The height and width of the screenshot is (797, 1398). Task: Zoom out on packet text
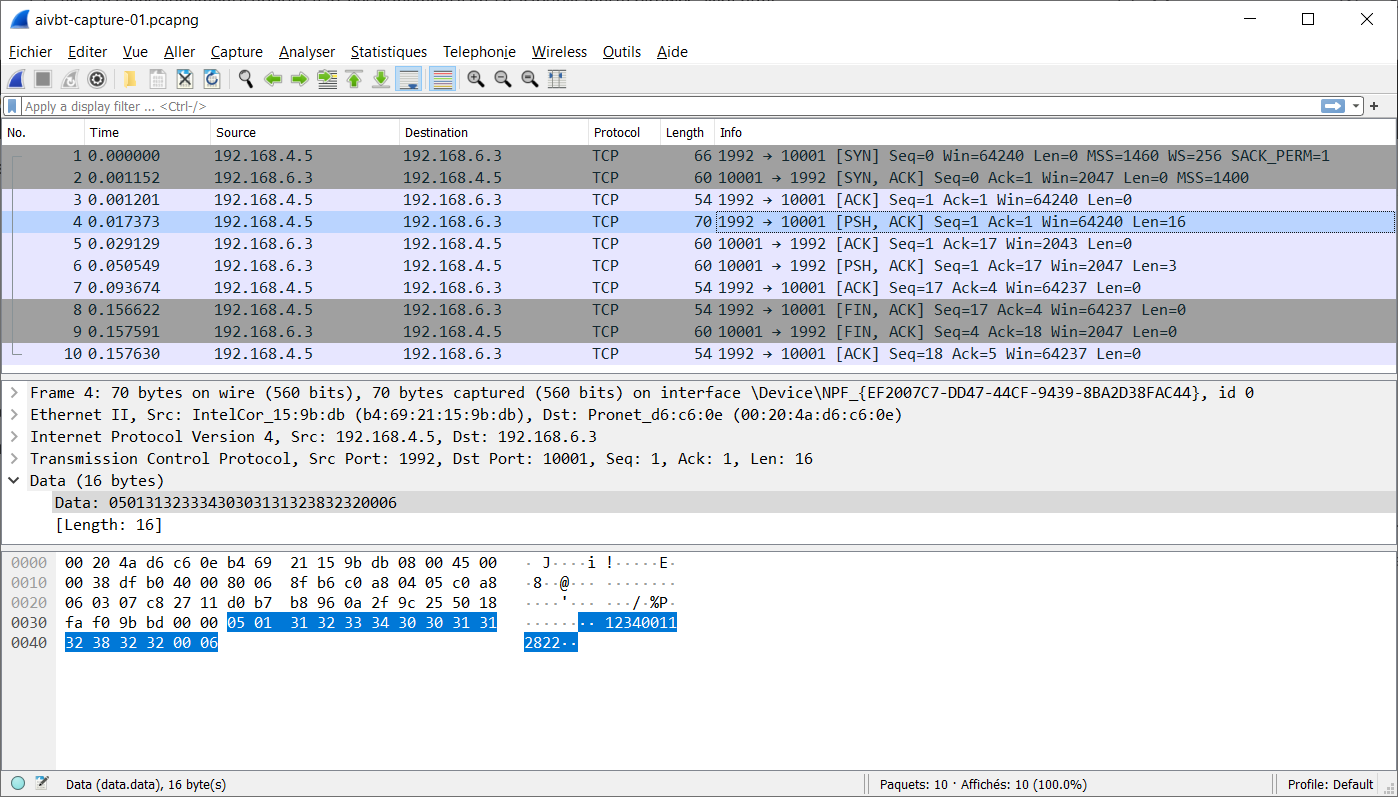pos(503,79)
